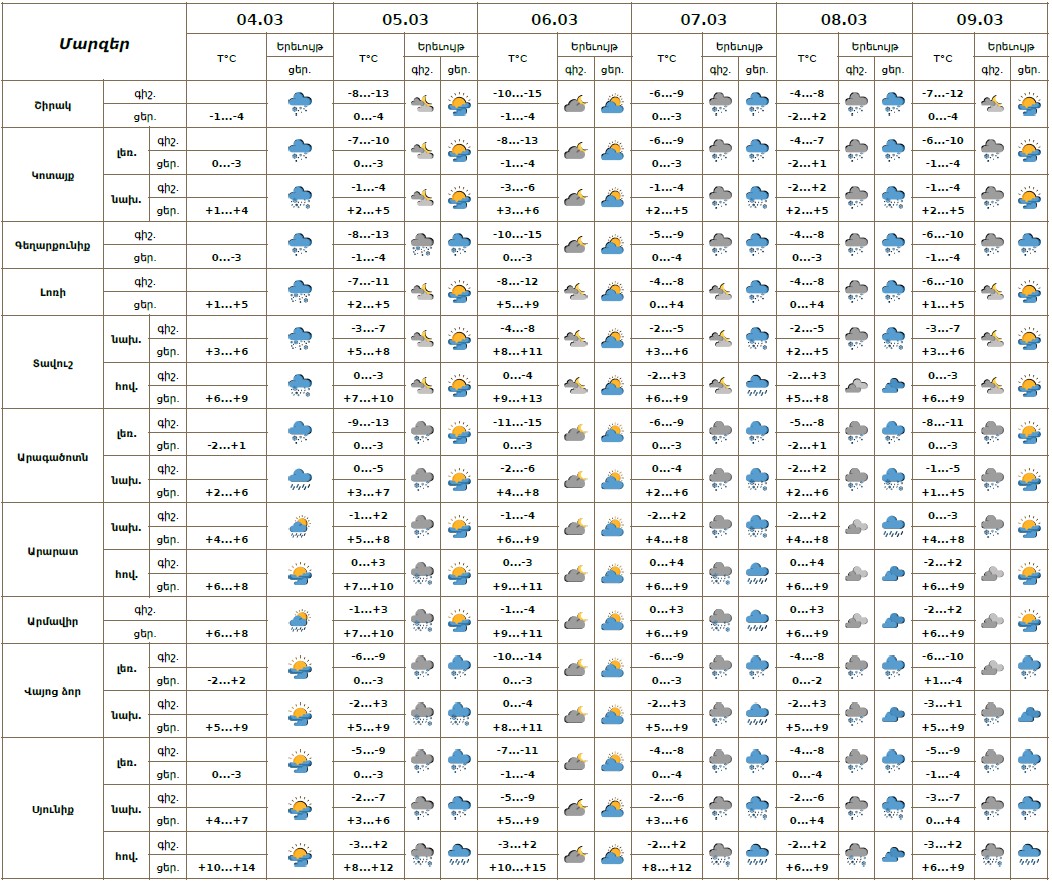Click Արմավիր weather icon for 04.03
This screenshot has width=1052, height=881.
(299, 621)
